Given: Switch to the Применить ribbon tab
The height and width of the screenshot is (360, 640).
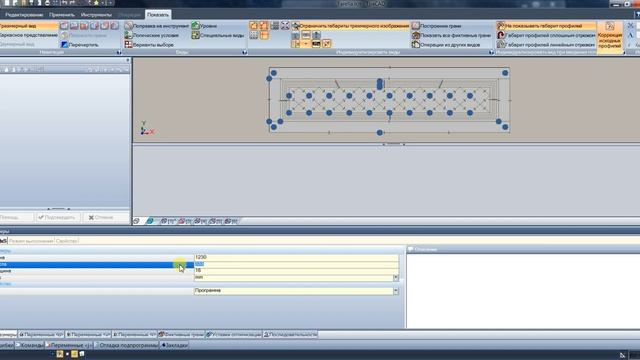Looking at the screenshot, I should pos(62,15).
